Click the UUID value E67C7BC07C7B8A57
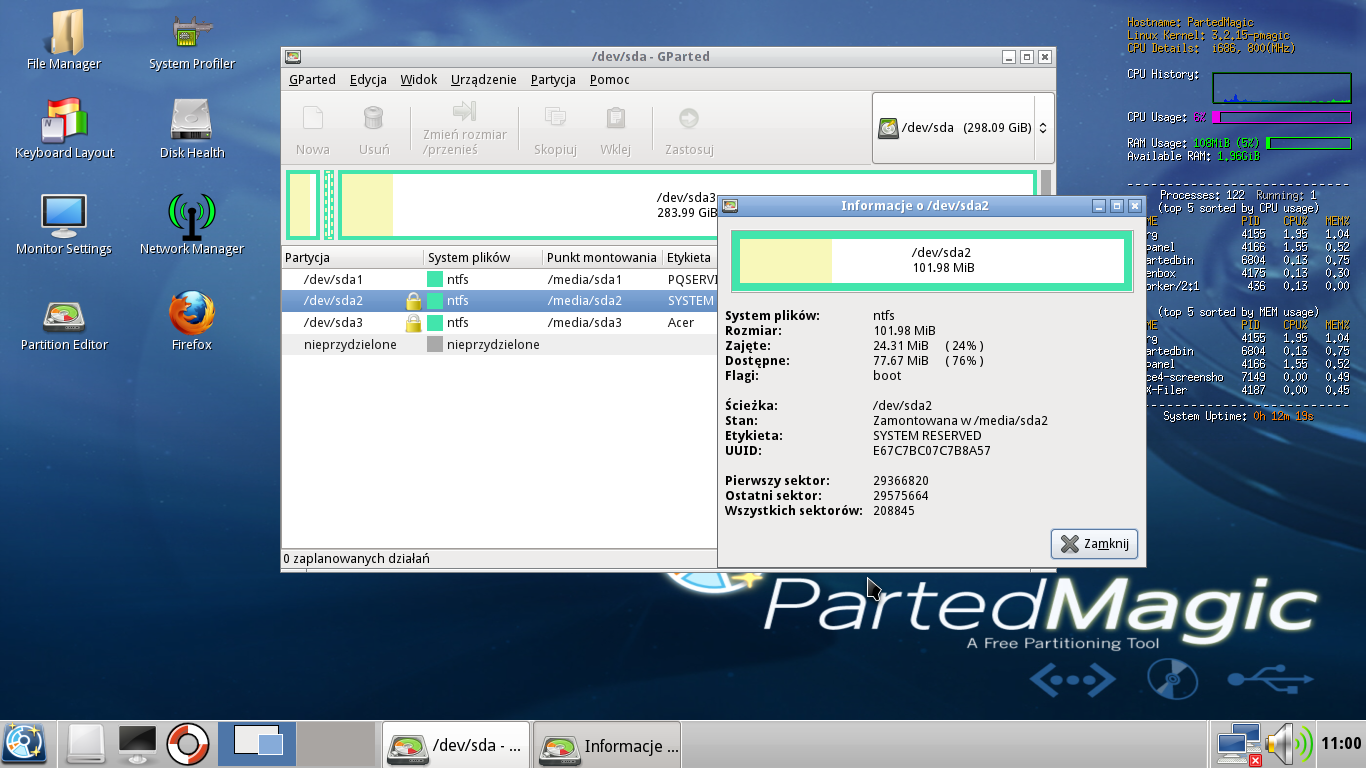The height and width of the screenshot is (768, 1366). 932,451
